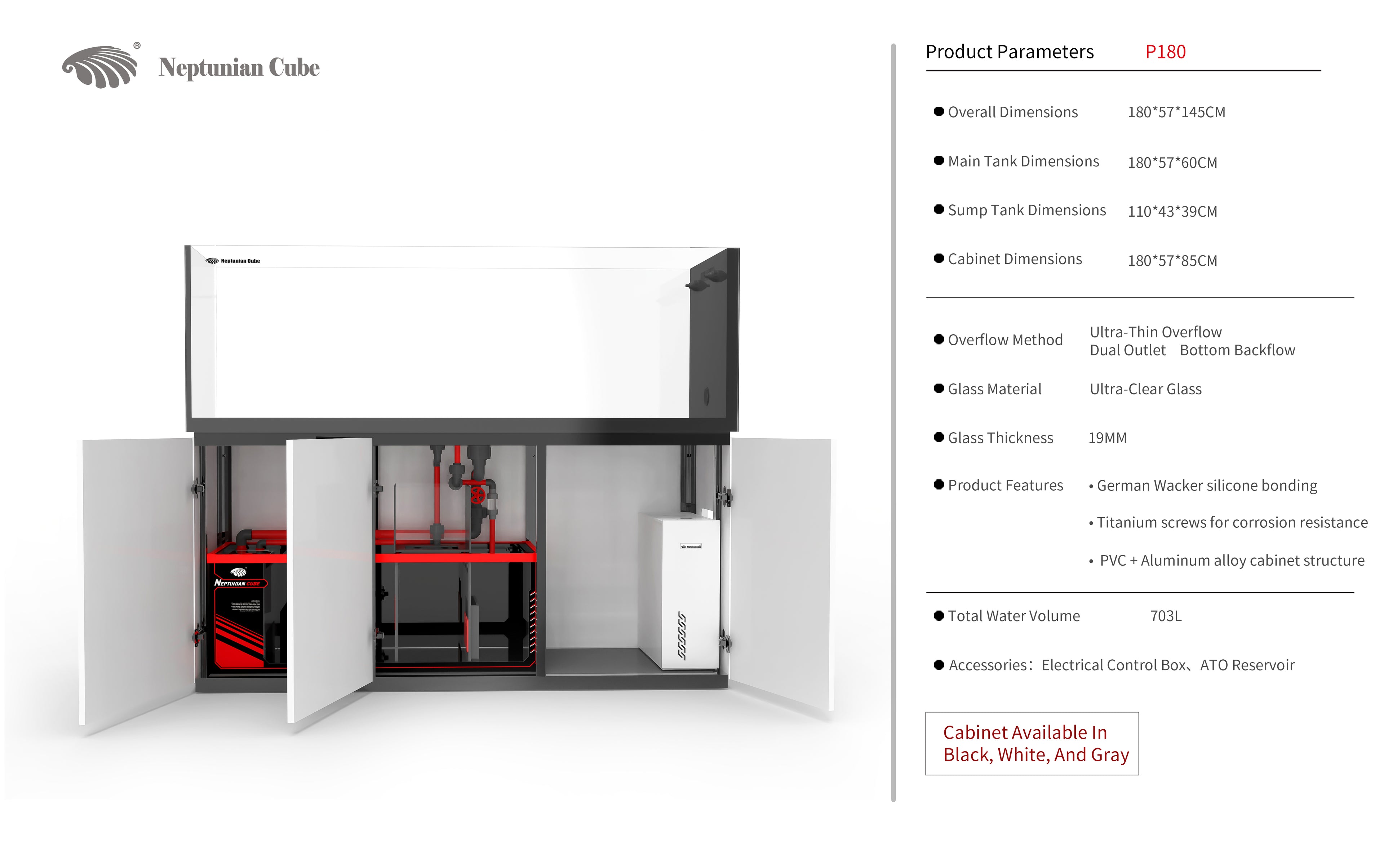Click the far right open cabinet door

point(781,574)
